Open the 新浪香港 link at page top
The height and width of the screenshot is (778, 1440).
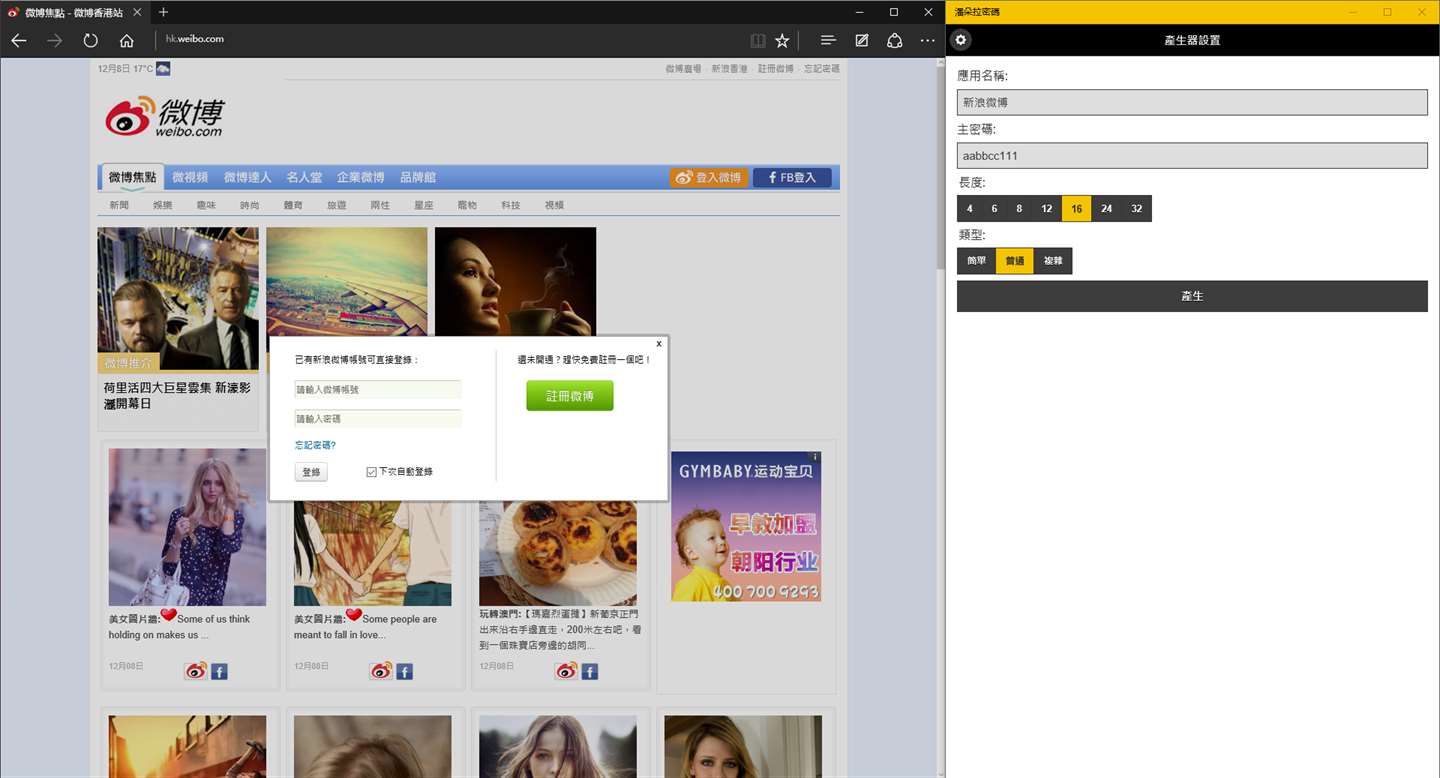click(x=729, y=69)
